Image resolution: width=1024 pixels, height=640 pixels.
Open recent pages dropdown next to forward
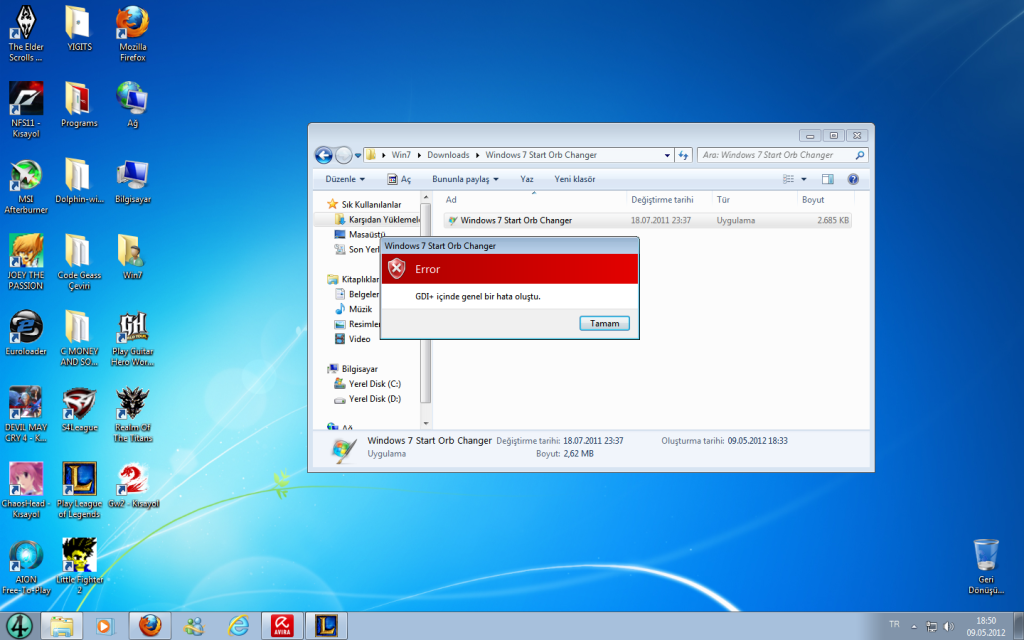358,155
